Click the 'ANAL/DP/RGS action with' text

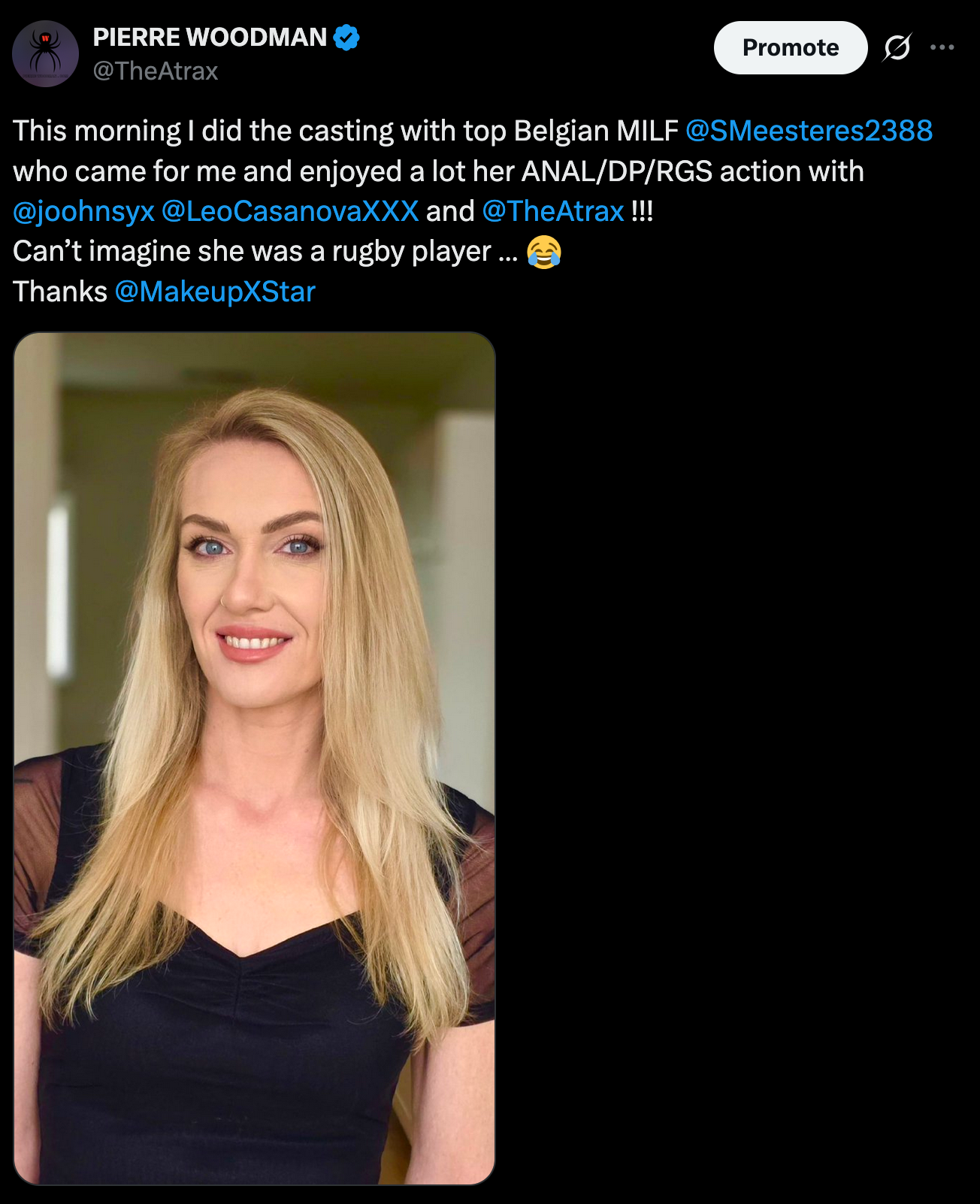coord(693,171)
